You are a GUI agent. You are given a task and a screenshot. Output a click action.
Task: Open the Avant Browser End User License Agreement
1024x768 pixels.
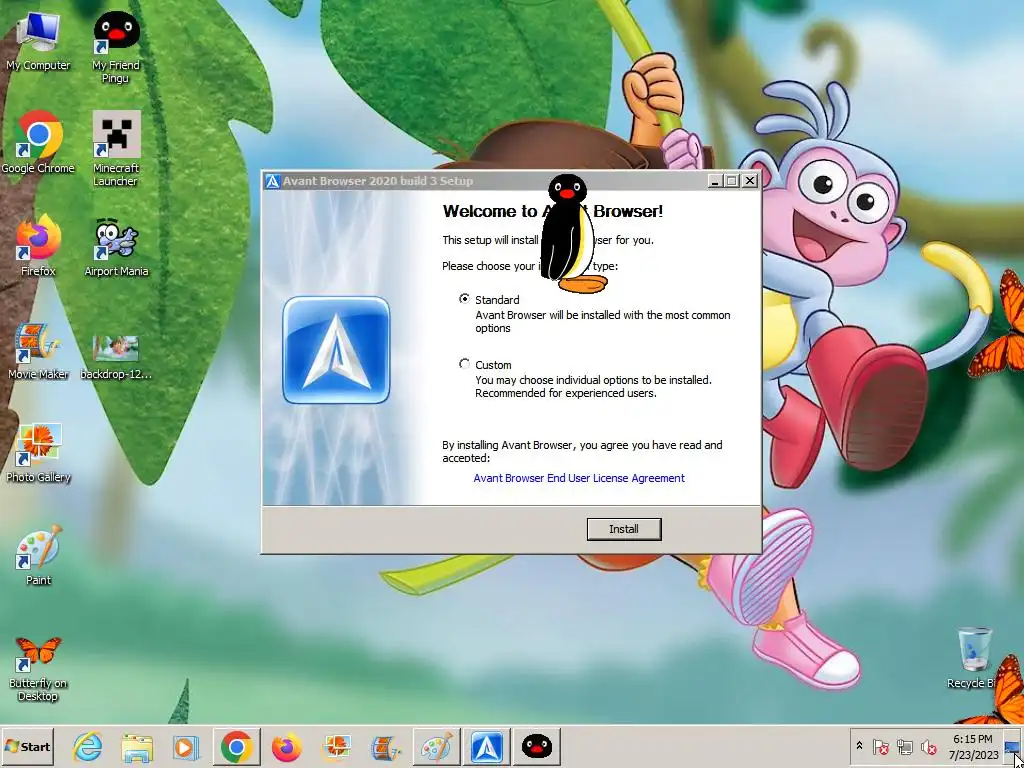coord(579,478)
